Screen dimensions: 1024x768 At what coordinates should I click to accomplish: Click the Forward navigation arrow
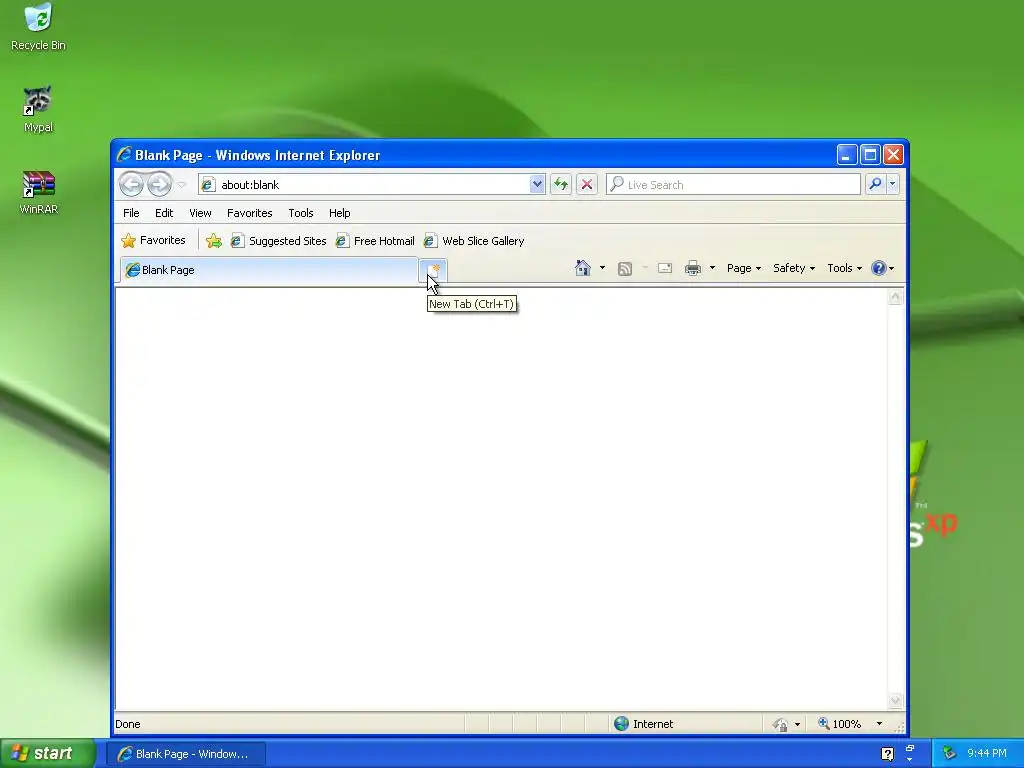click(159, 185)
